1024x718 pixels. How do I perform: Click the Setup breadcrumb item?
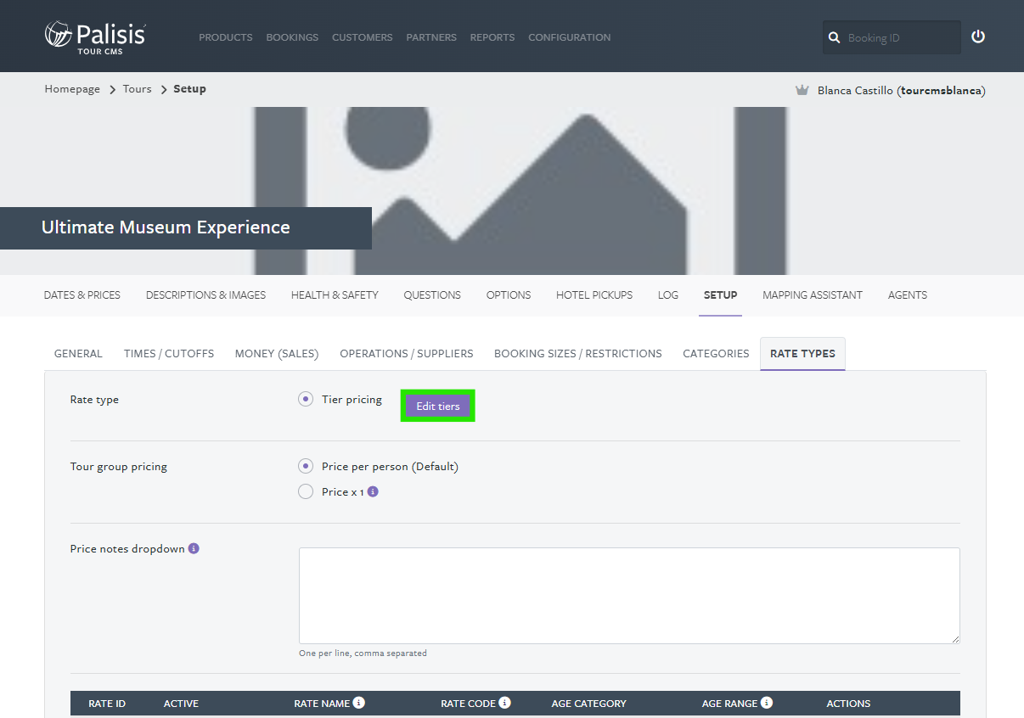(x=189, y=89)
